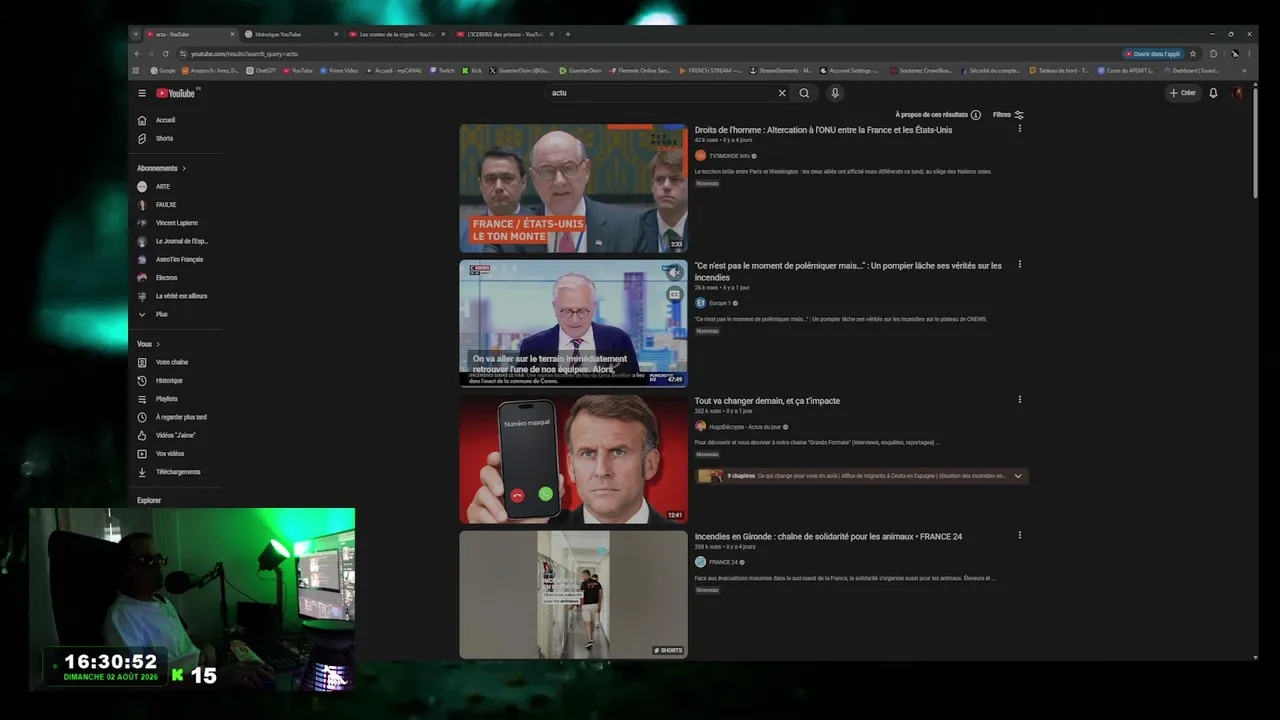This screenshot has height=720, width=1280.
Task: Open more options for the pompier video
Action: 1020,265
